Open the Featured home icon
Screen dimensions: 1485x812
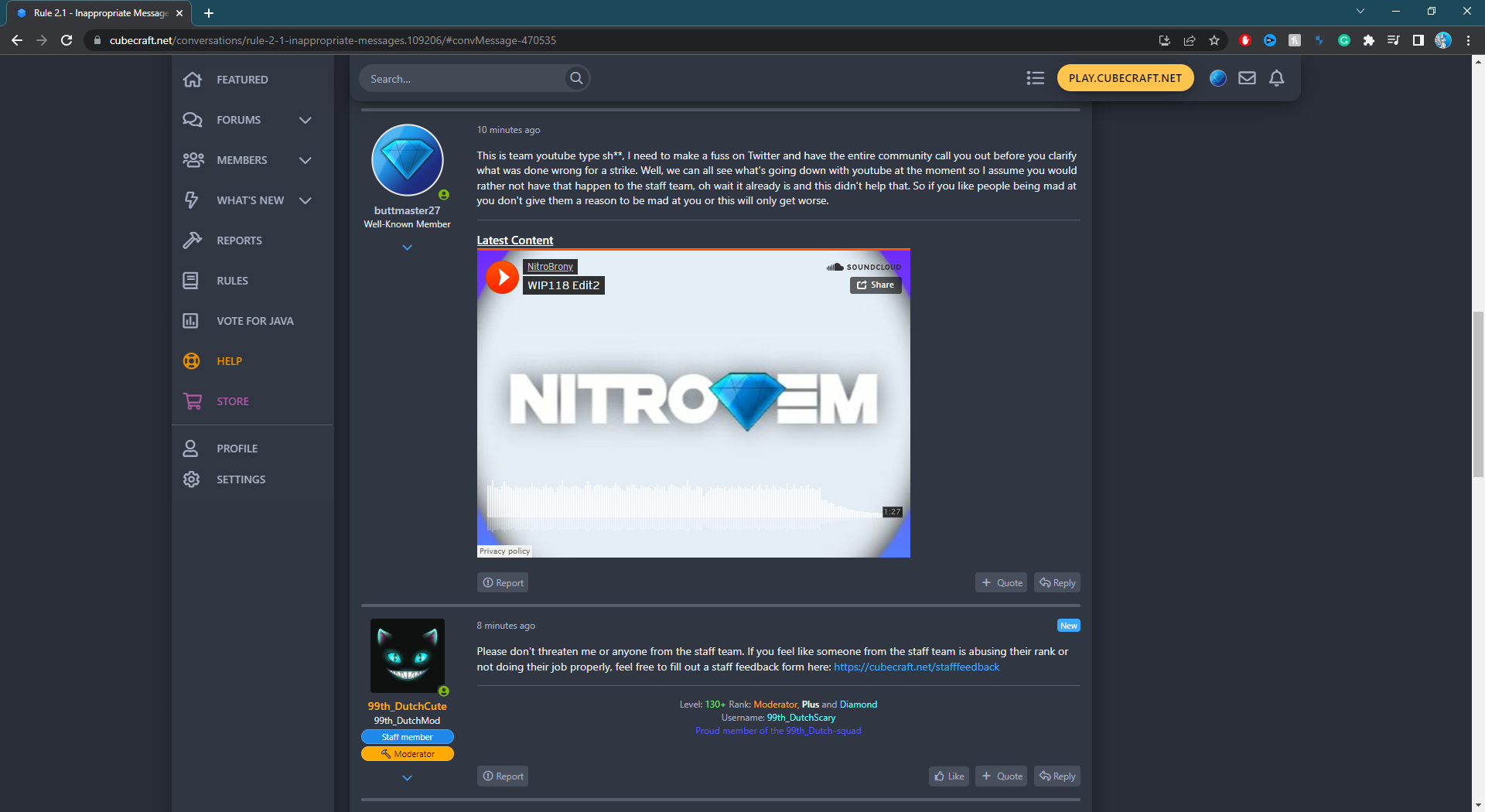[x=192, y=80]
